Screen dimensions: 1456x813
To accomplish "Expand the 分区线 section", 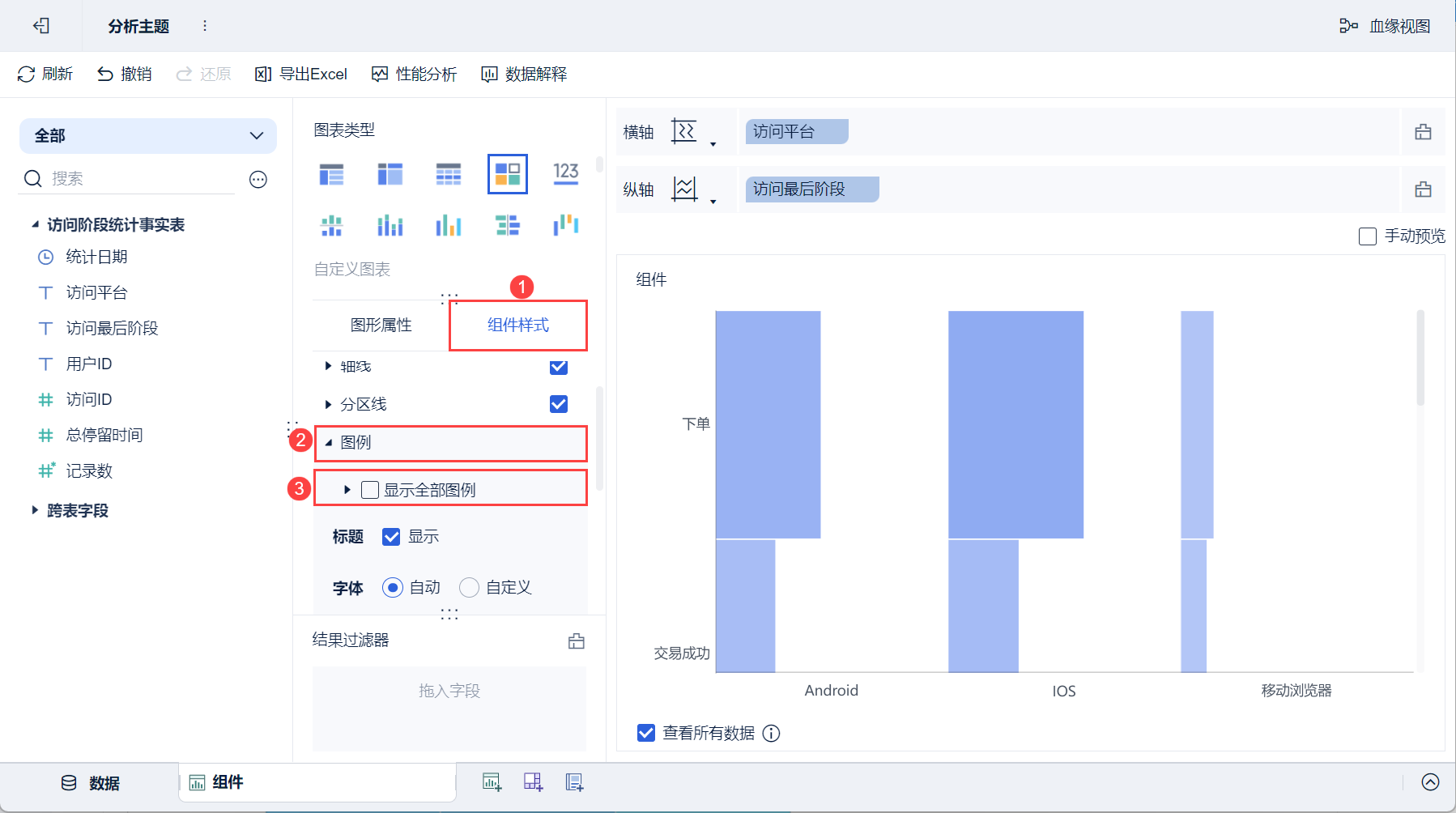I will pyautogui.click(x=328, y=404).
